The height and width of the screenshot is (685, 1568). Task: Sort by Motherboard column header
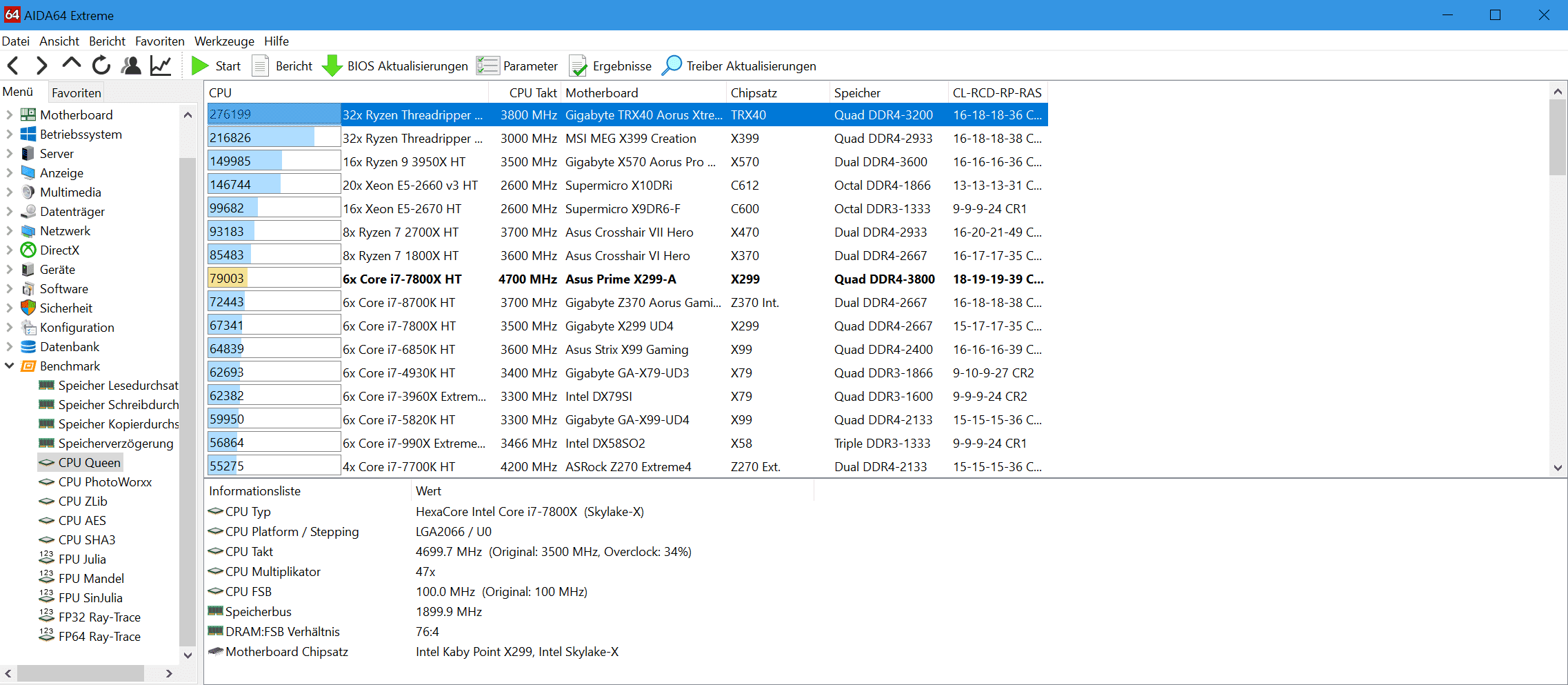pyautogui.click(x=644, y=92)
